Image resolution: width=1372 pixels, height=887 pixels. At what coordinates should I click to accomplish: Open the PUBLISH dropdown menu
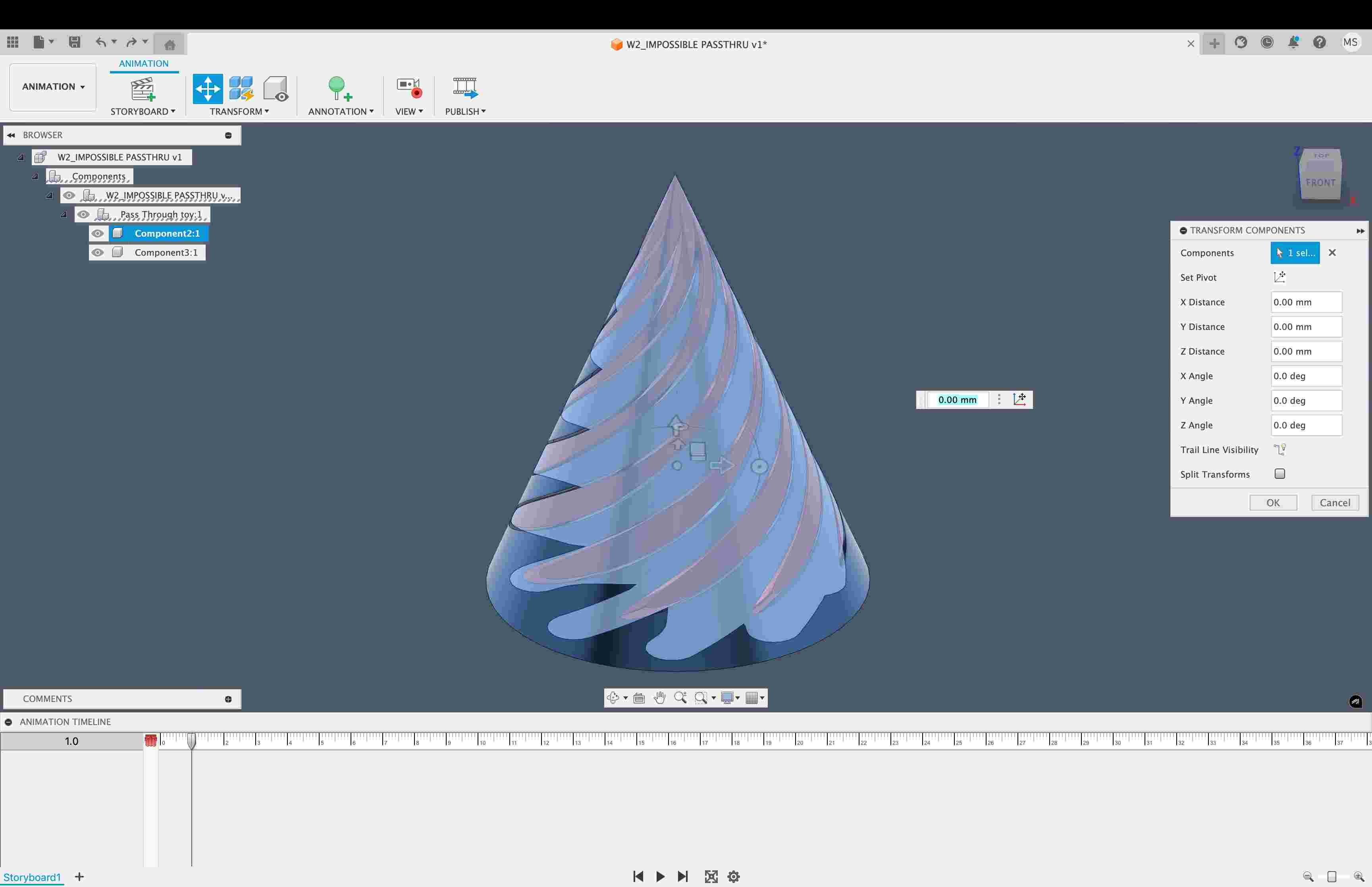(465, 111)
